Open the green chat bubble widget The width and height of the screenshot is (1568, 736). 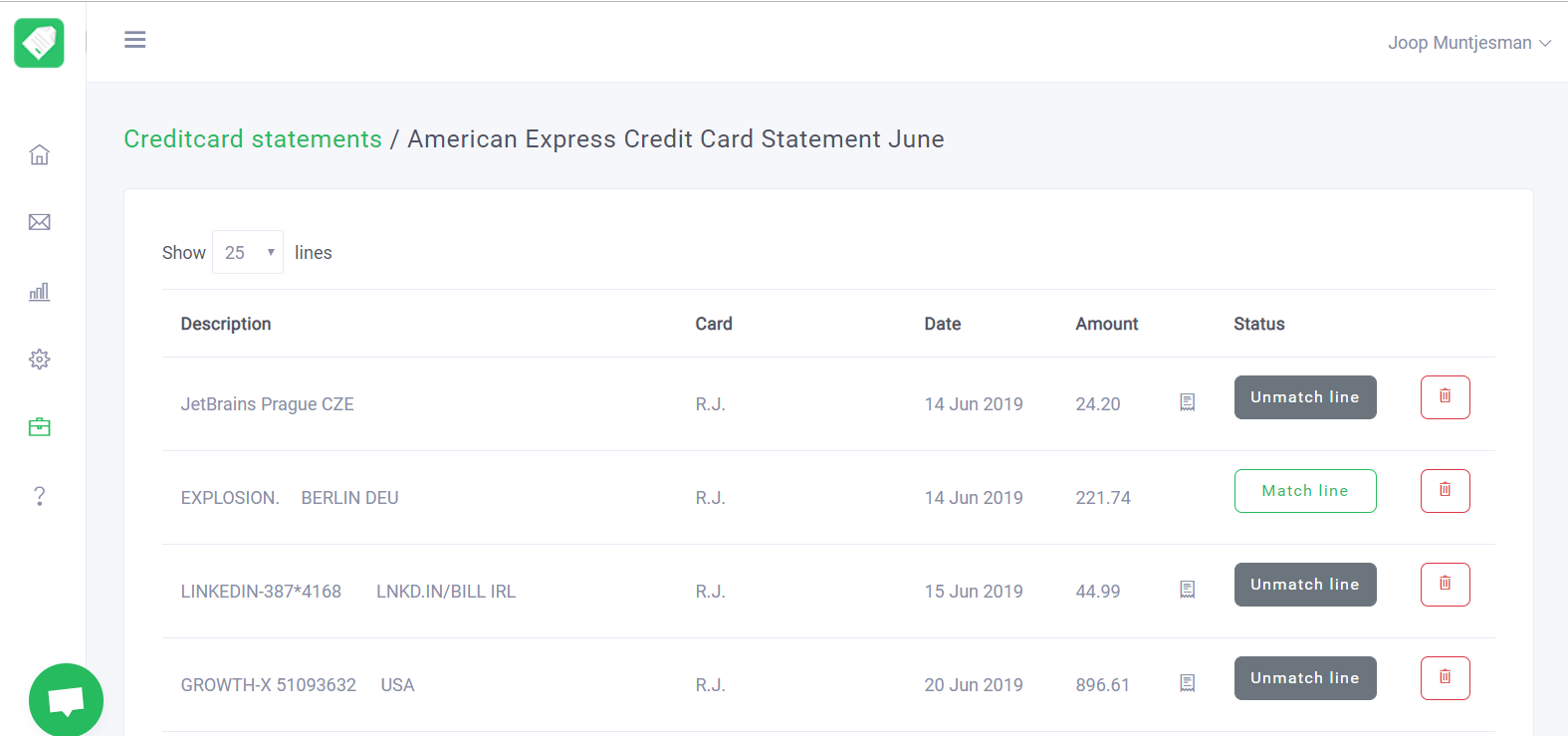(x=66, y=700)
